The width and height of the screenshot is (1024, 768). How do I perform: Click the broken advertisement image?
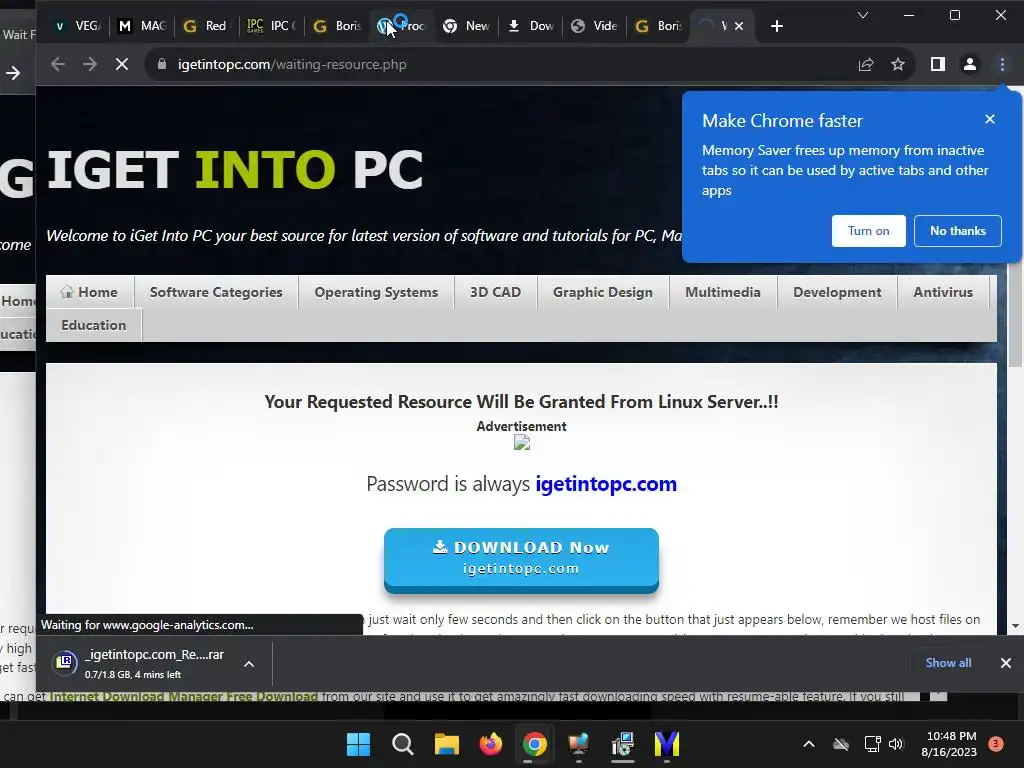[521, 443]
